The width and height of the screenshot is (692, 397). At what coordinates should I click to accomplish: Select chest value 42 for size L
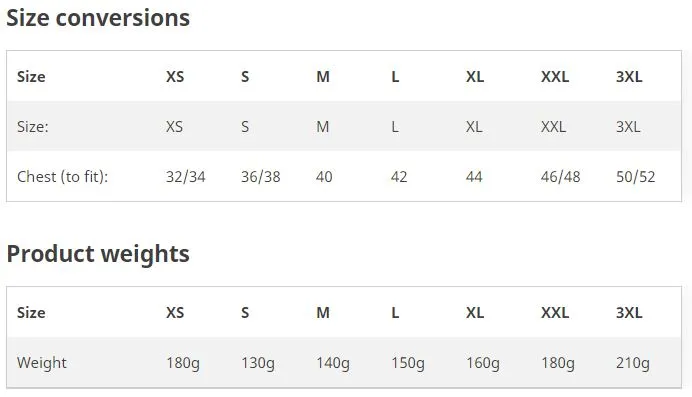point(399,177)
